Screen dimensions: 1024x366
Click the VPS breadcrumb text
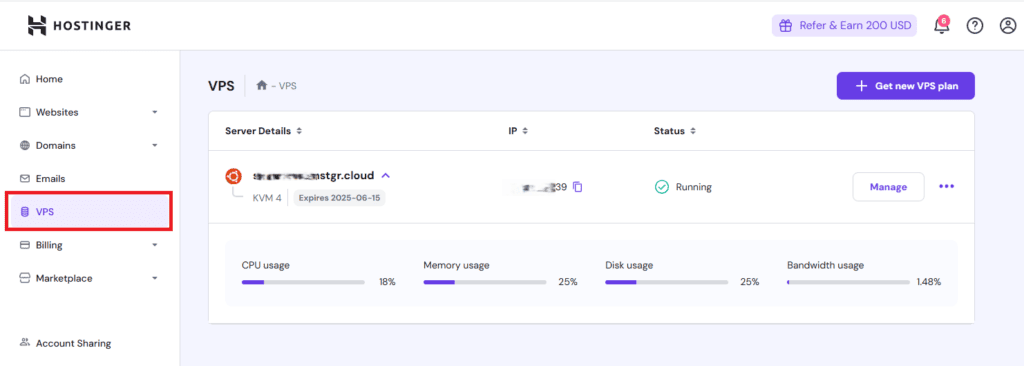287,86
